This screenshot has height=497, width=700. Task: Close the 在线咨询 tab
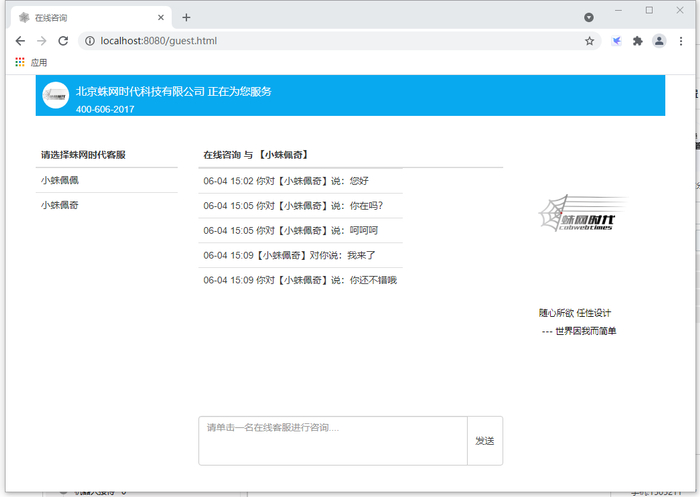coord(161,17)
